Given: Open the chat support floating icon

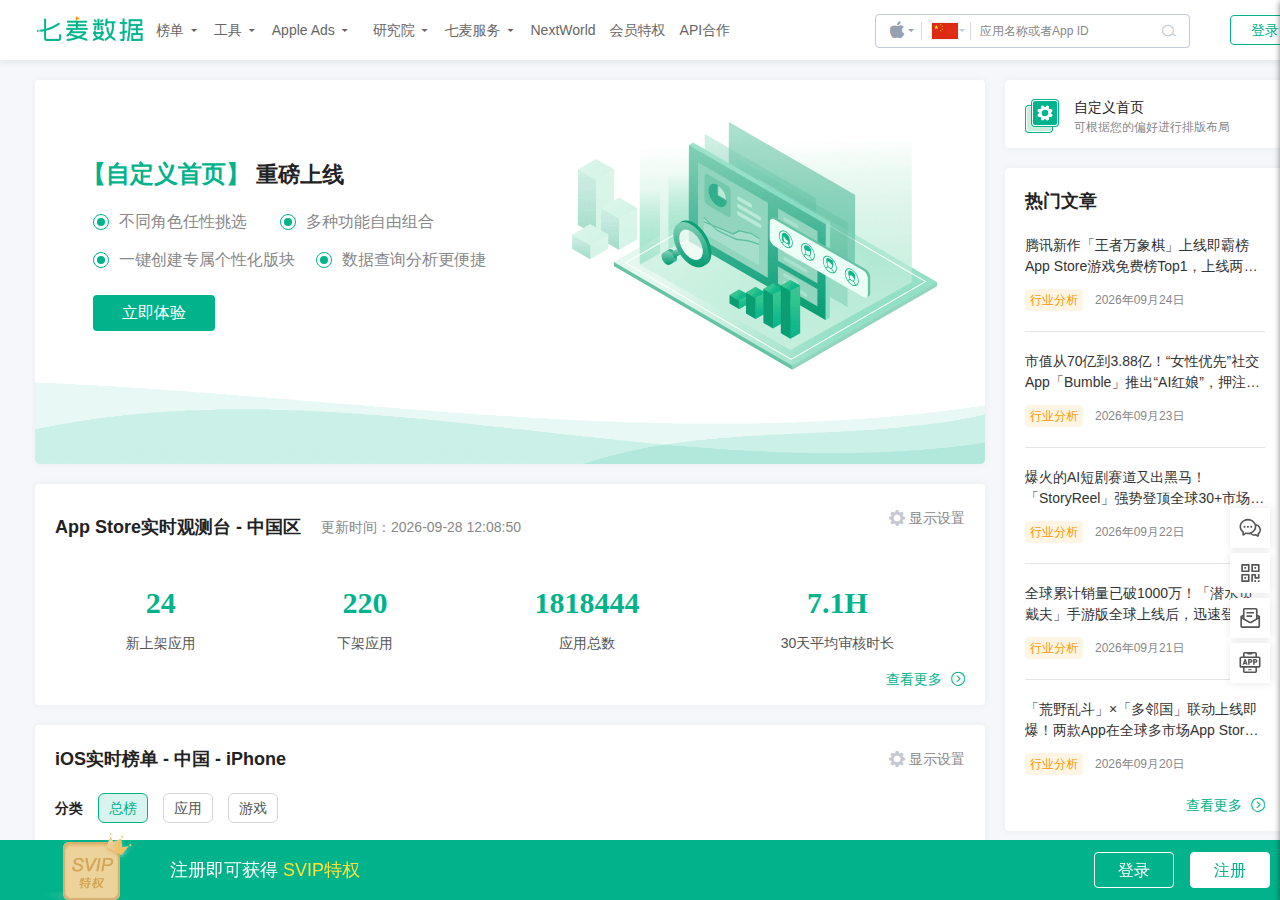Looking at the screenshot, I should tap(1250, 528).
